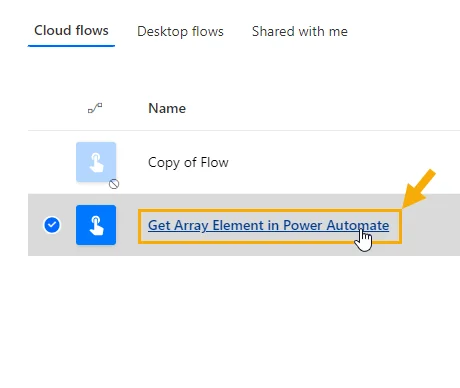This screenshot has height=388, width=460.
Task: Click the disabled badge on Copy of Flow
Action: (x=114, y=184)
